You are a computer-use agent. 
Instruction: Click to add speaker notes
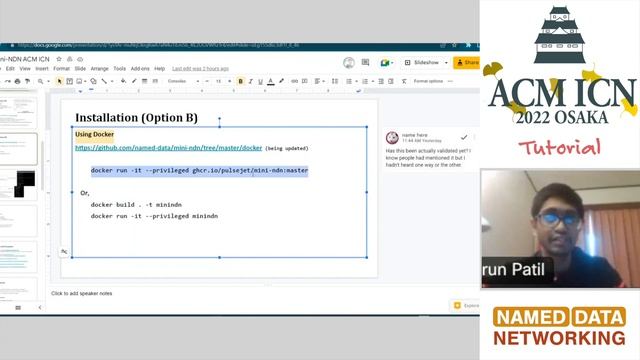pyautogui.click(x=82, y=293)
